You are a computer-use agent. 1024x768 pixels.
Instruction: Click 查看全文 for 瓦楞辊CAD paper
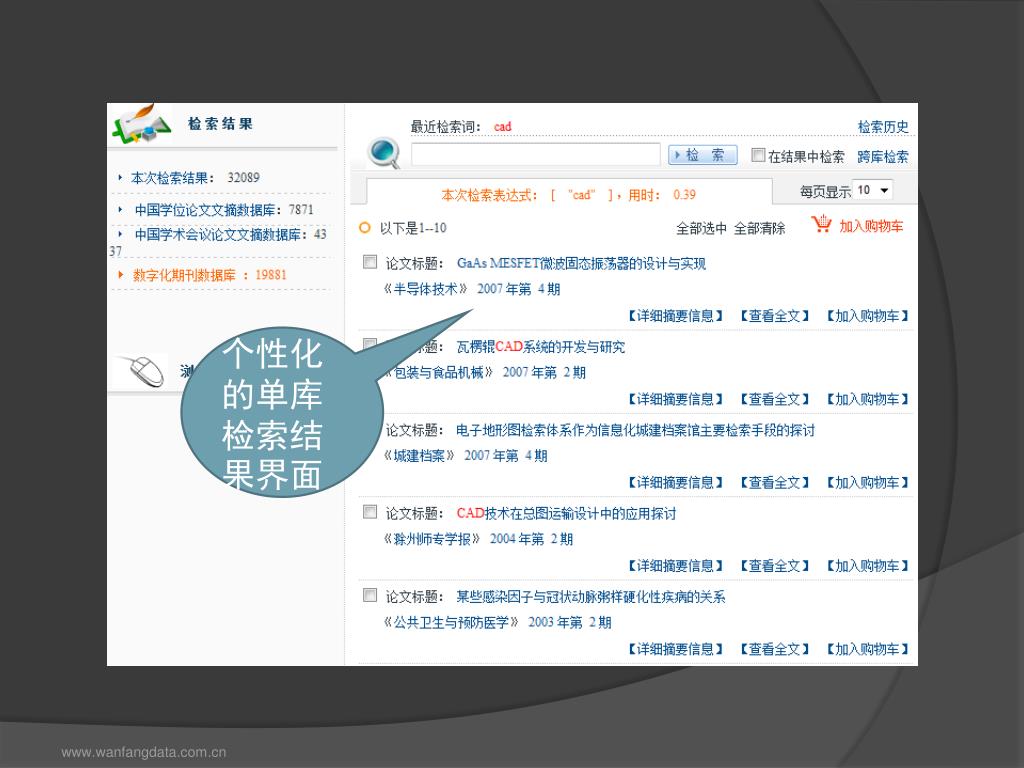click(775, 399)
